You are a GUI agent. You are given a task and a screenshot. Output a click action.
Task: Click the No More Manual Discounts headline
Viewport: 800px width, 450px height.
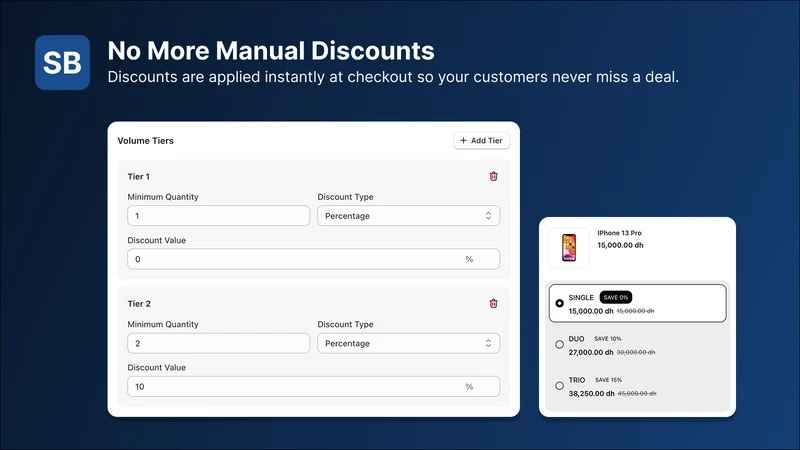pos(271,51)
